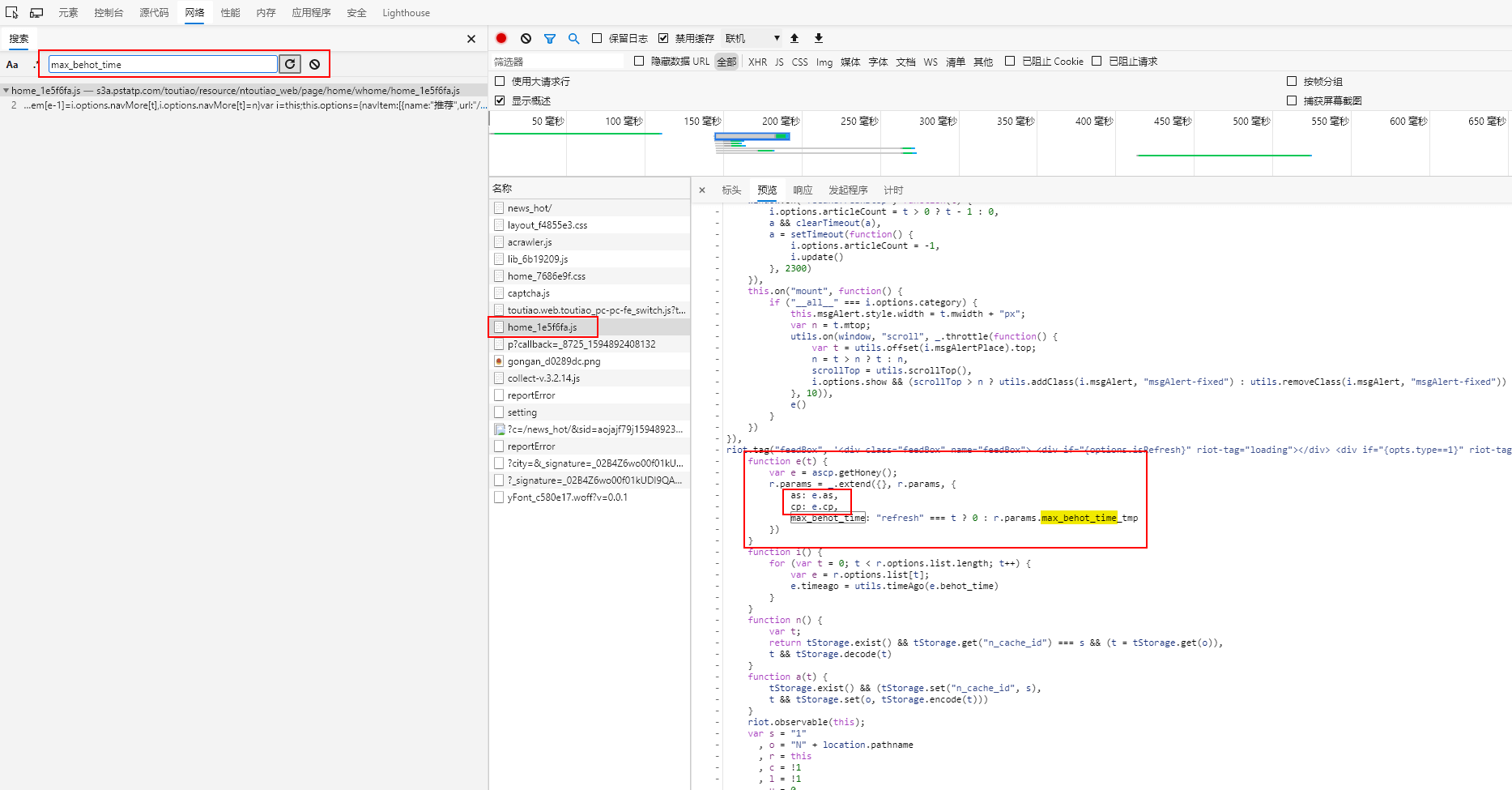Refresh the search results for max_behot_time
This screenshot has width=1512, height=790.
tap(290, 64)
